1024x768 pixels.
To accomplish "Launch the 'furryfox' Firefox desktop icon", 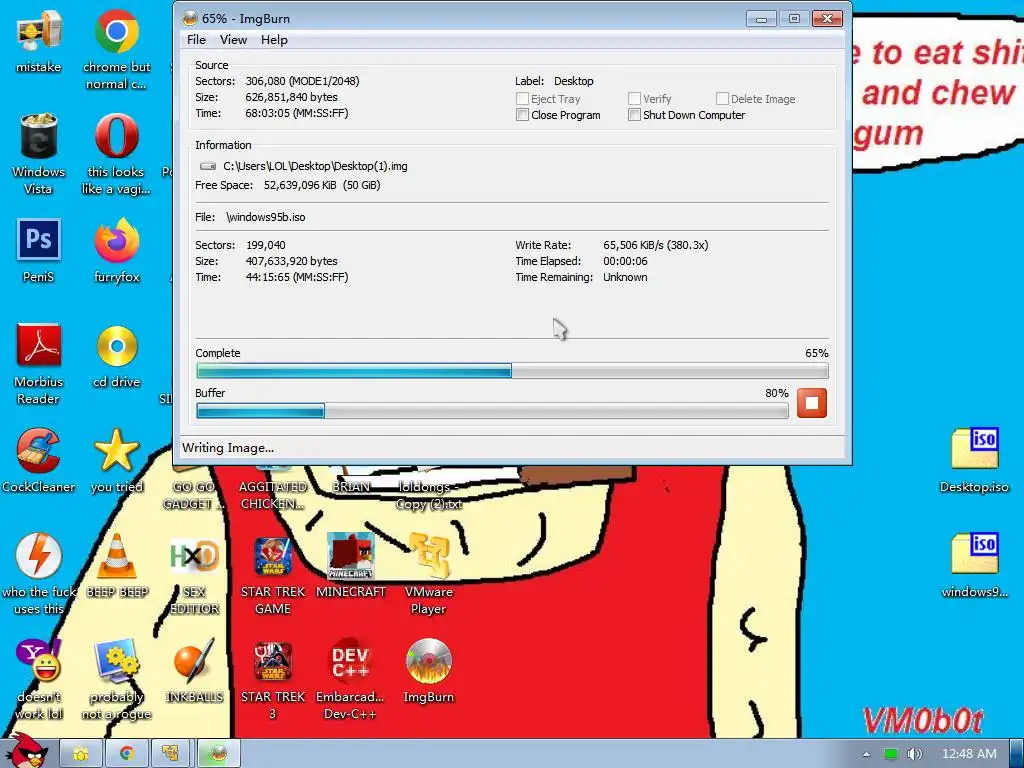I will 116,240.
